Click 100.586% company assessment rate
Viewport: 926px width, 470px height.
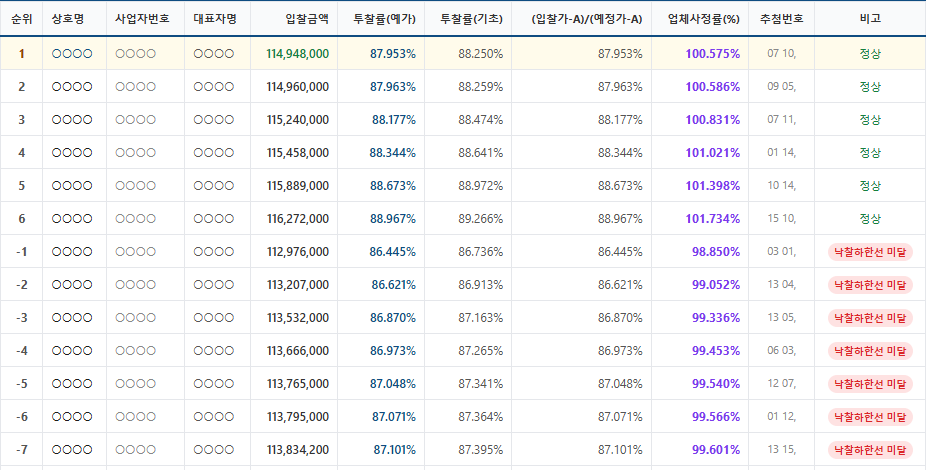[712, 87]
